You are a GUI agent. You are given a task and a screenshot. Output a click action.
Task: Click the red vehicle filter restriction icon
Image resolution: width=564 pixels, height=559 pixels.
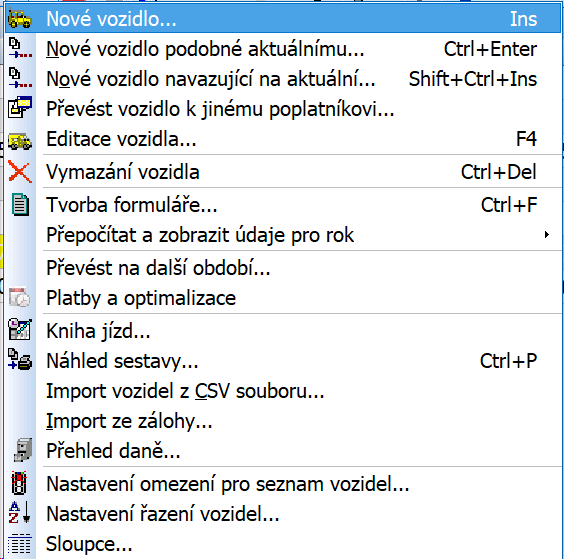point(19,483)
